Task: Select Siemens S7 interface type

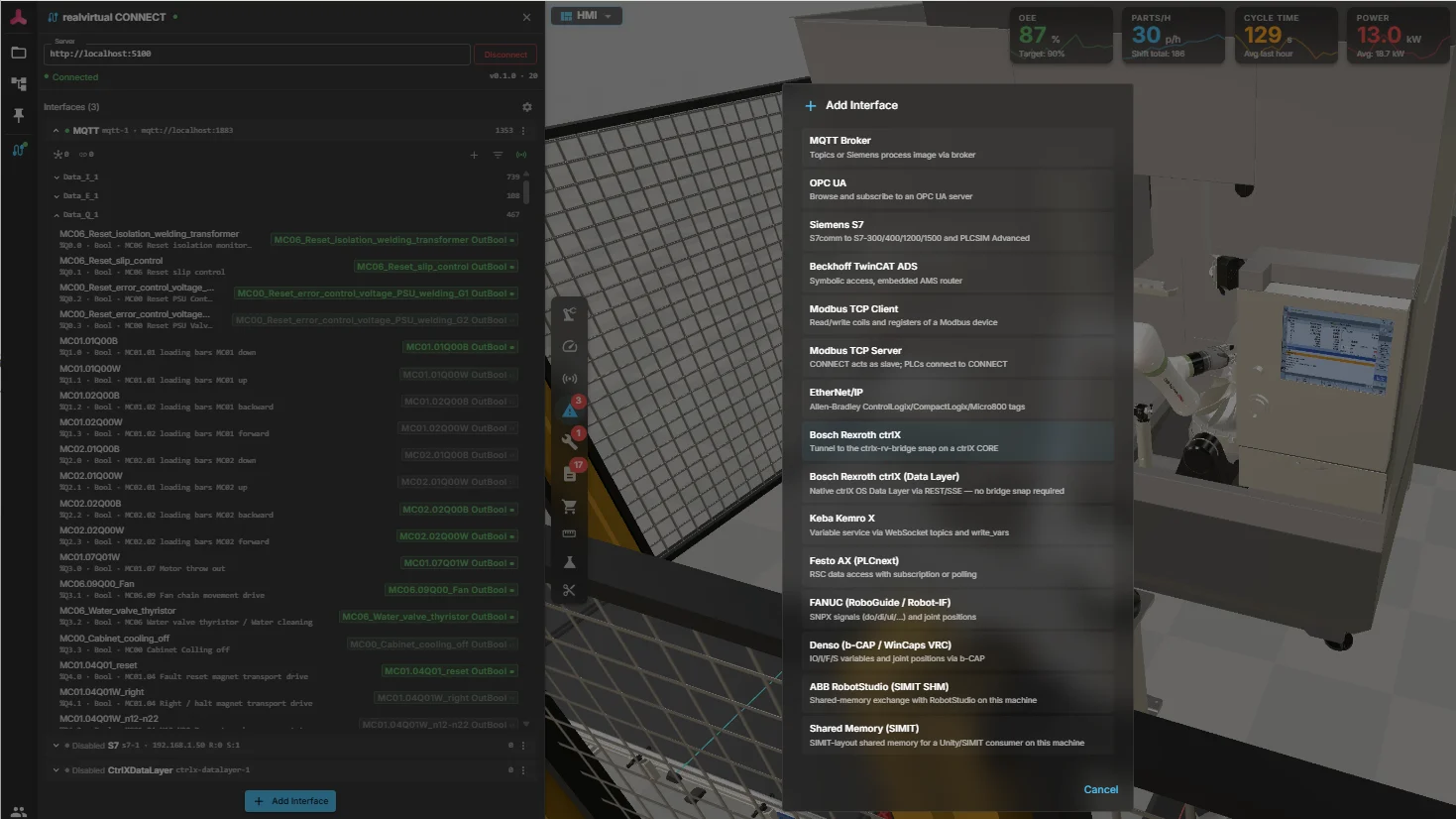Action: [957, 231]
